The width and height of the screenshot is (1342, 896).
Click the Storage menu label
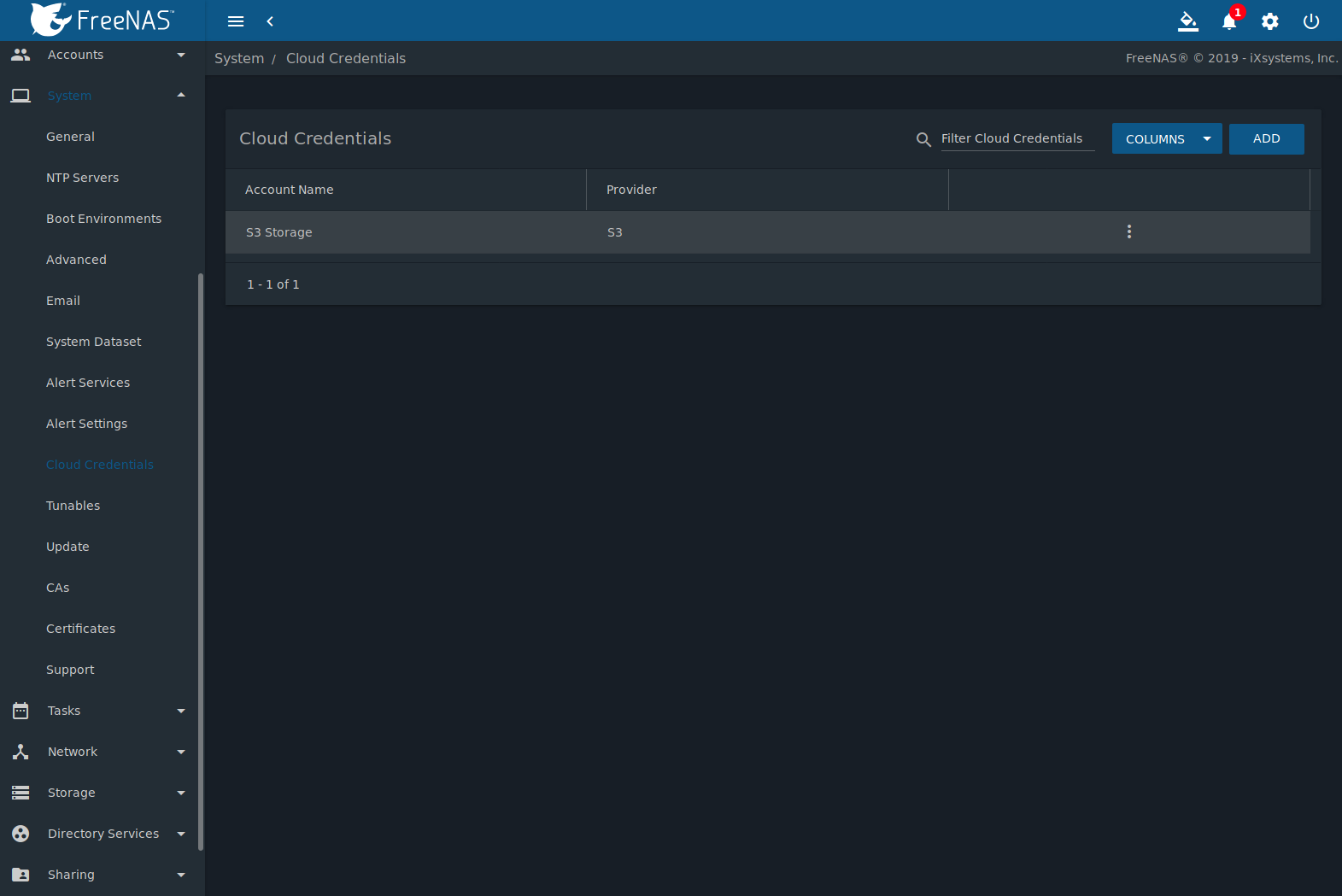[72, 793]
